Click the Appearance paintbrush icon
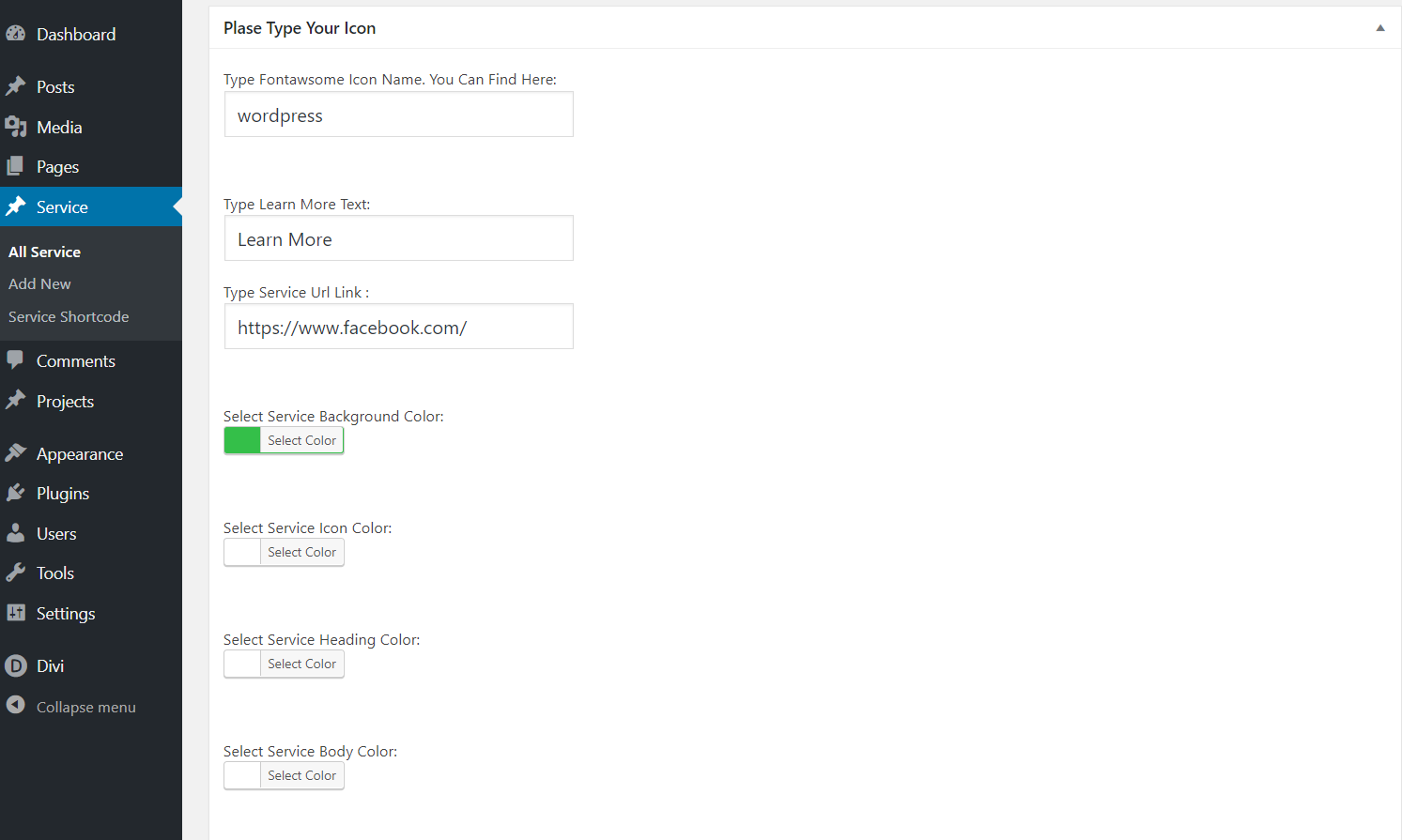This screenshot has height=840, width=1402. [x=16, y=453]
